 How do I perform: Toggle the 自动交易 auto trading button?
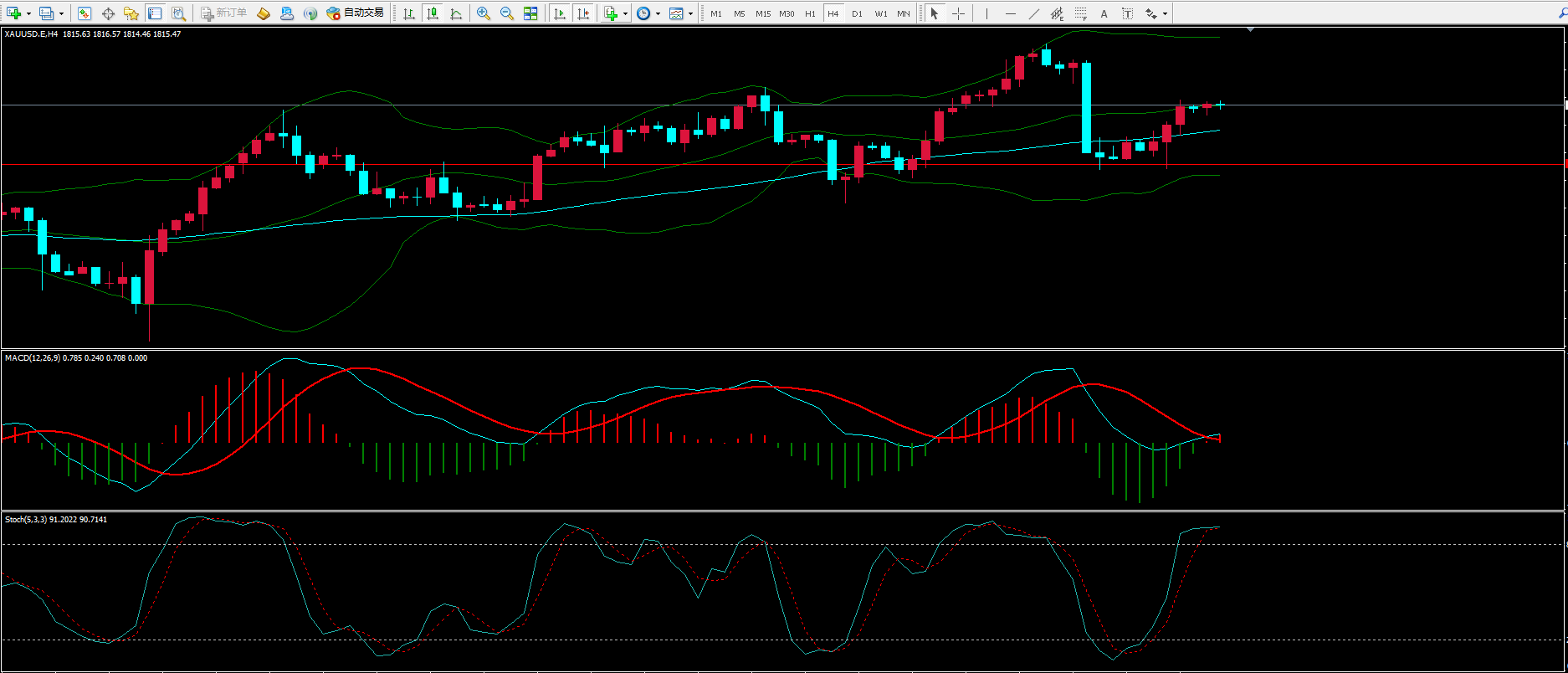356,13
